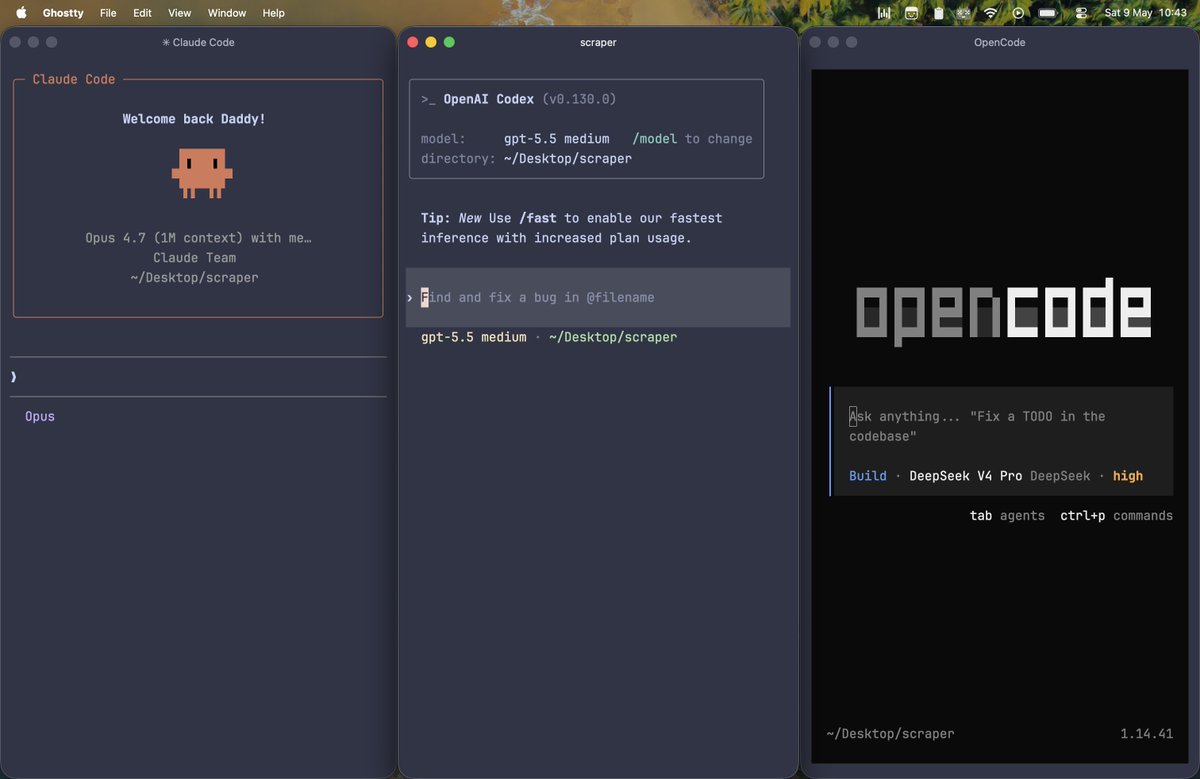Open the battery status menu
1200x779 pixels.
(1047, 13)
